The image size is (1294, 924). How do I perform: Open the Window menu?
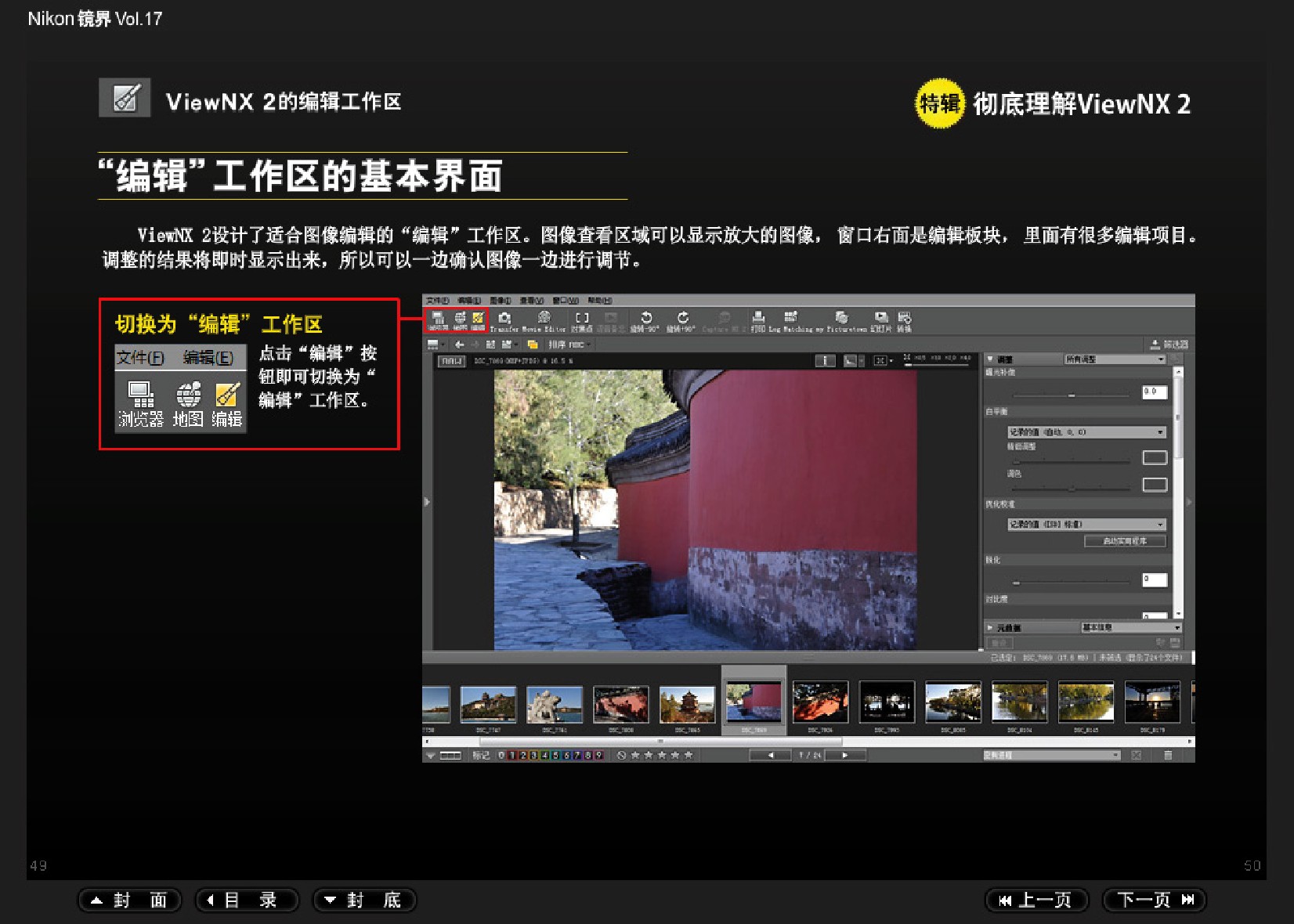[566, 301]
